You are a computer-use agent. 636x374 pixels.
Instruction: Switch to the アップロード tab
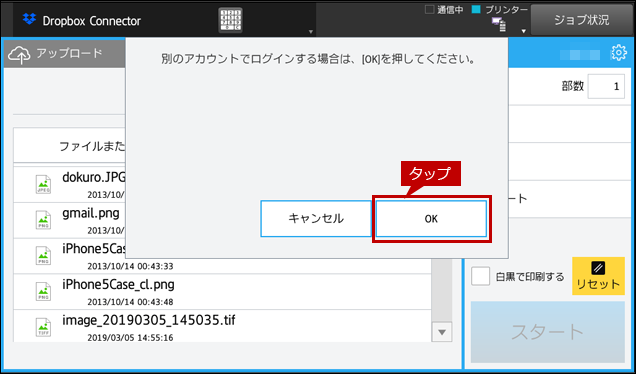[65, 54]
